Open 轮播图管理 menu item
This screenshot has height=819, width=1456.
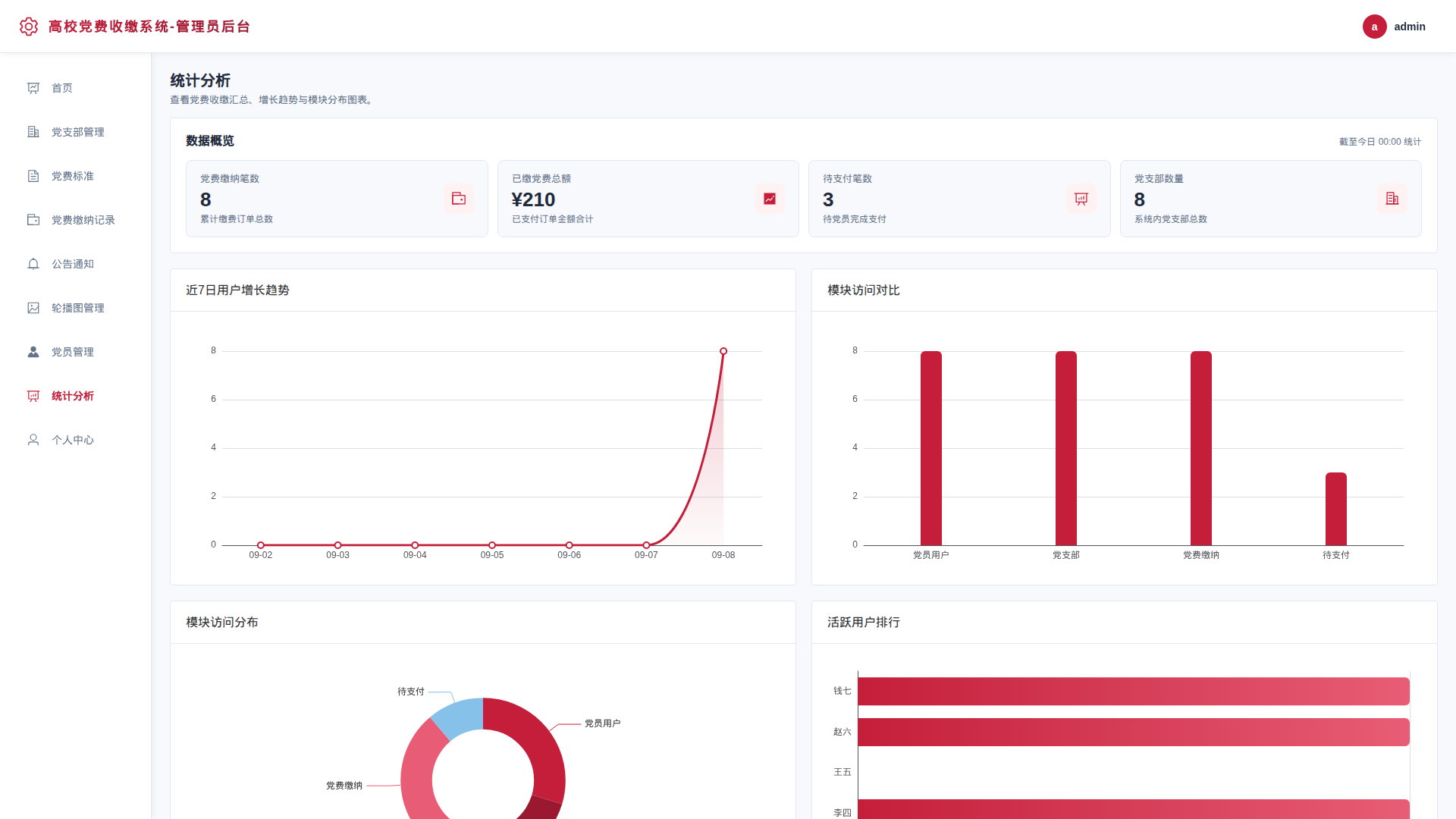tap(76, 308)
